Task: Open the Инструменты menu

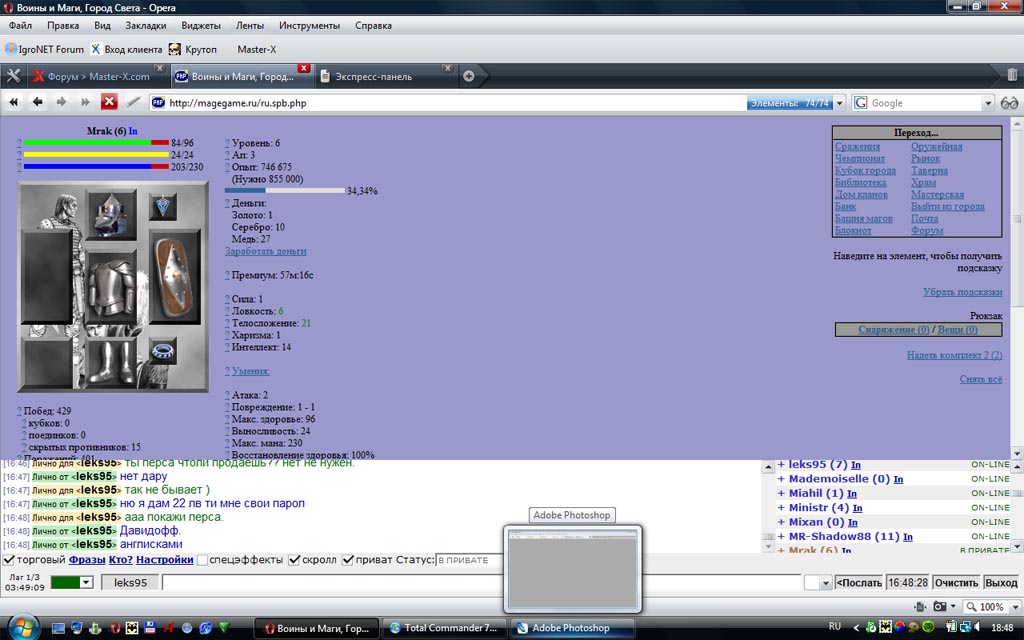Action: coord(310,25)
